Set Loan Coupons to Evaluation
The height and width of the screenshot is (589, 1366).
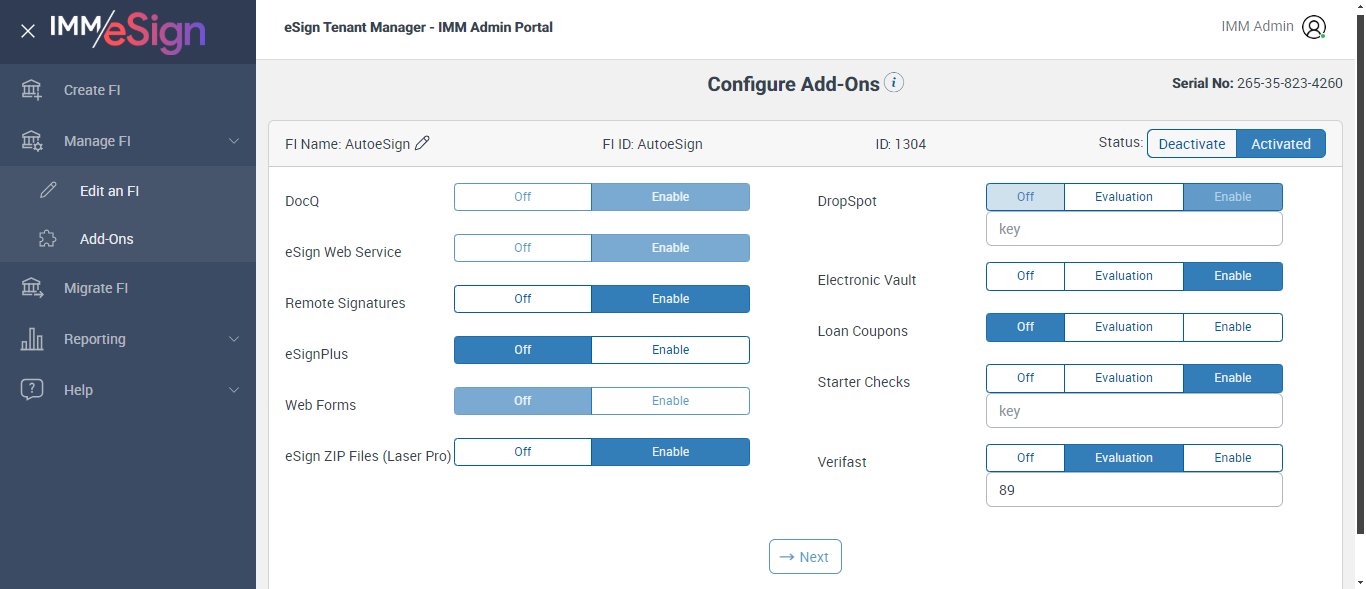[x=1123, y=327]
